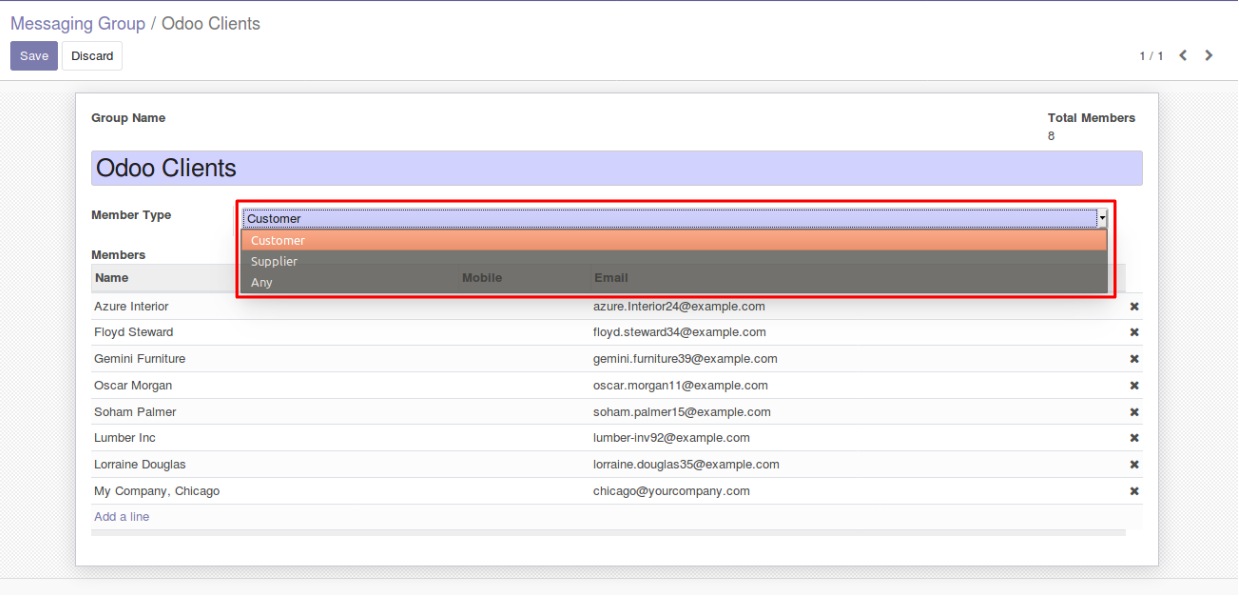Remove the Azure Interior member row
1239x604 pixels.
pos(1134,307)
